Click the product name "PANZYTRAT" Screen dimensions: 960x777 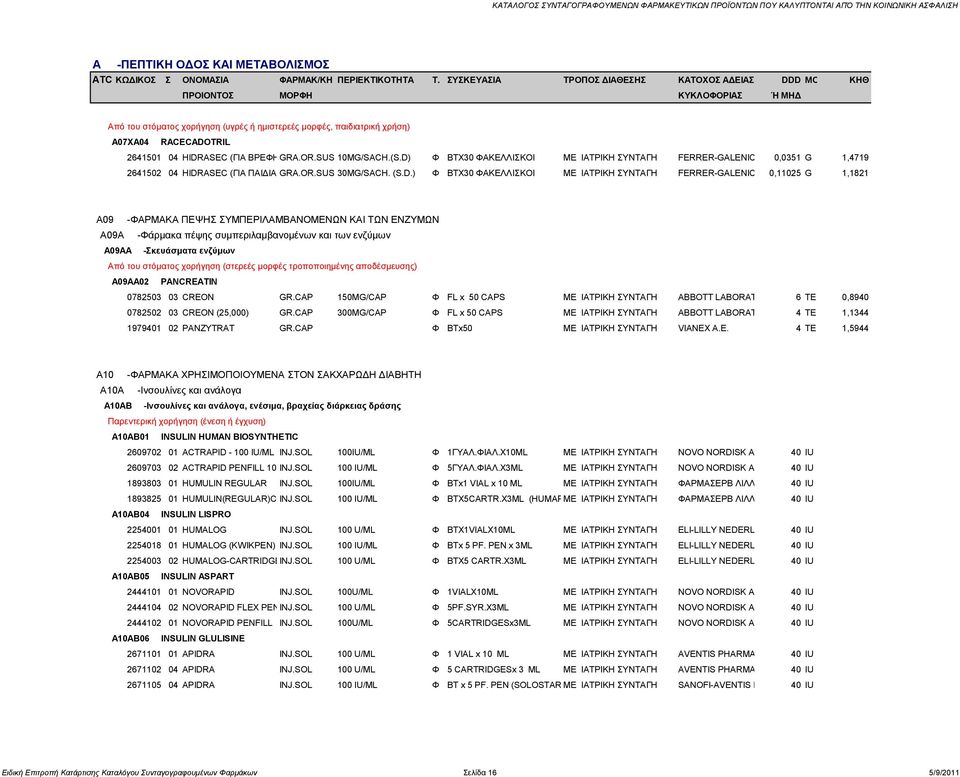(x=208, y=328)
